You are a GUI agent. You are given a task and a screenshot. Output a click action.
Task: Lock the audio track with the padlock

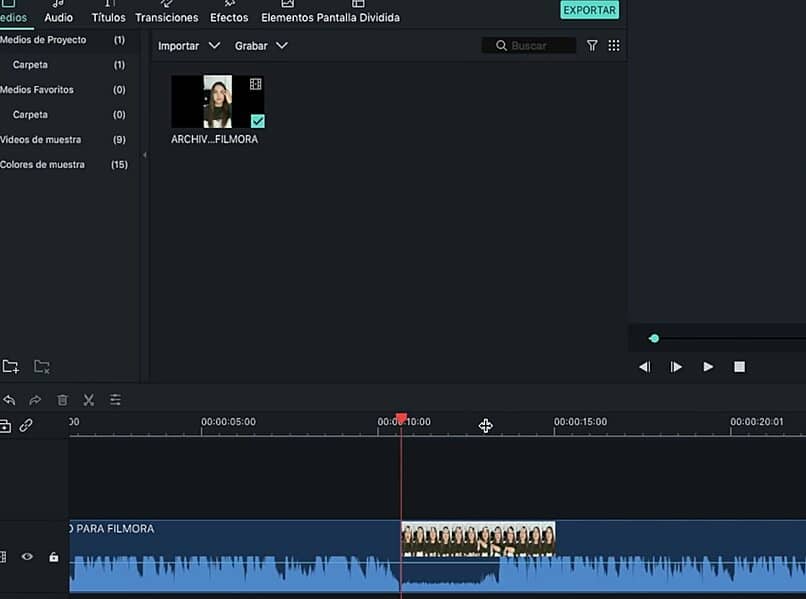(x=55, y=557)
